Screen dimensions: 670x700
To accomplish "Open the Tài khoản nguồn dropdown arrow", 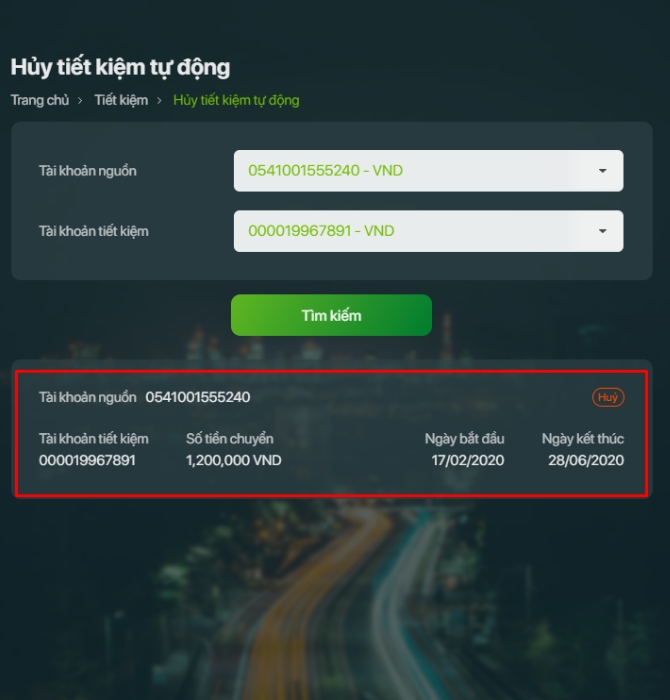I will (x=602, y=171).
